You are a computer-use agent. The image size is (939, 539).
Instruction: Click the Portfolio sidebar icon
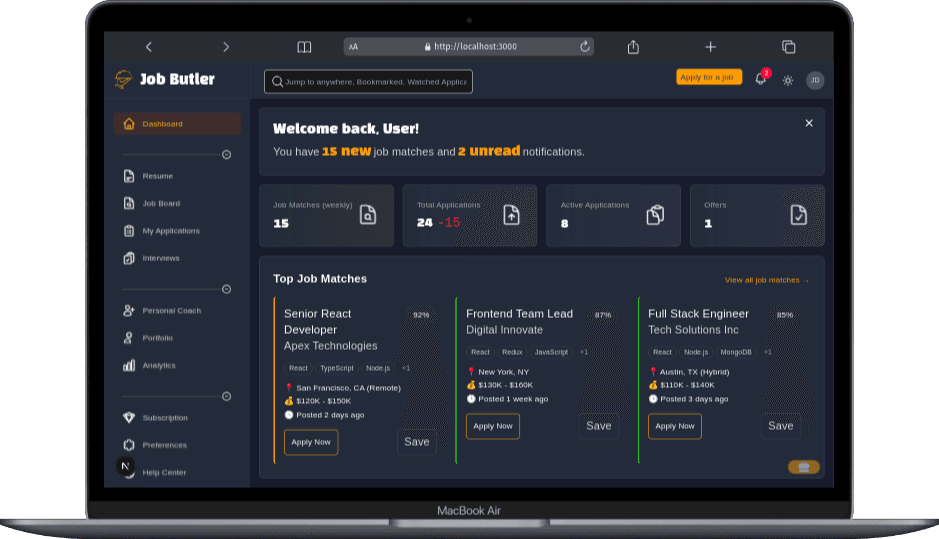[x=128, y=338]
